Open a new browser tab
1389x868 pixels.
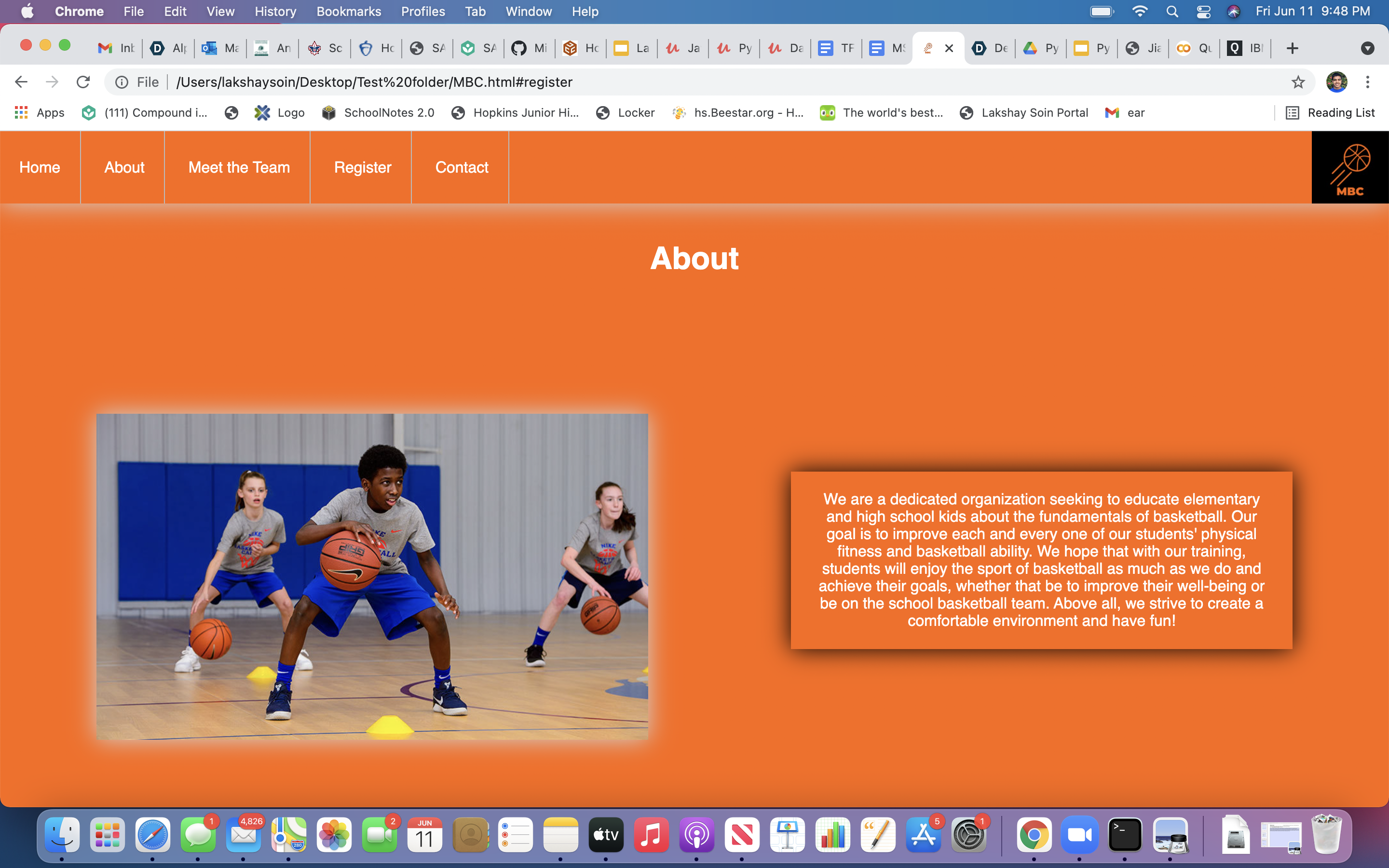coord(1292,48)
